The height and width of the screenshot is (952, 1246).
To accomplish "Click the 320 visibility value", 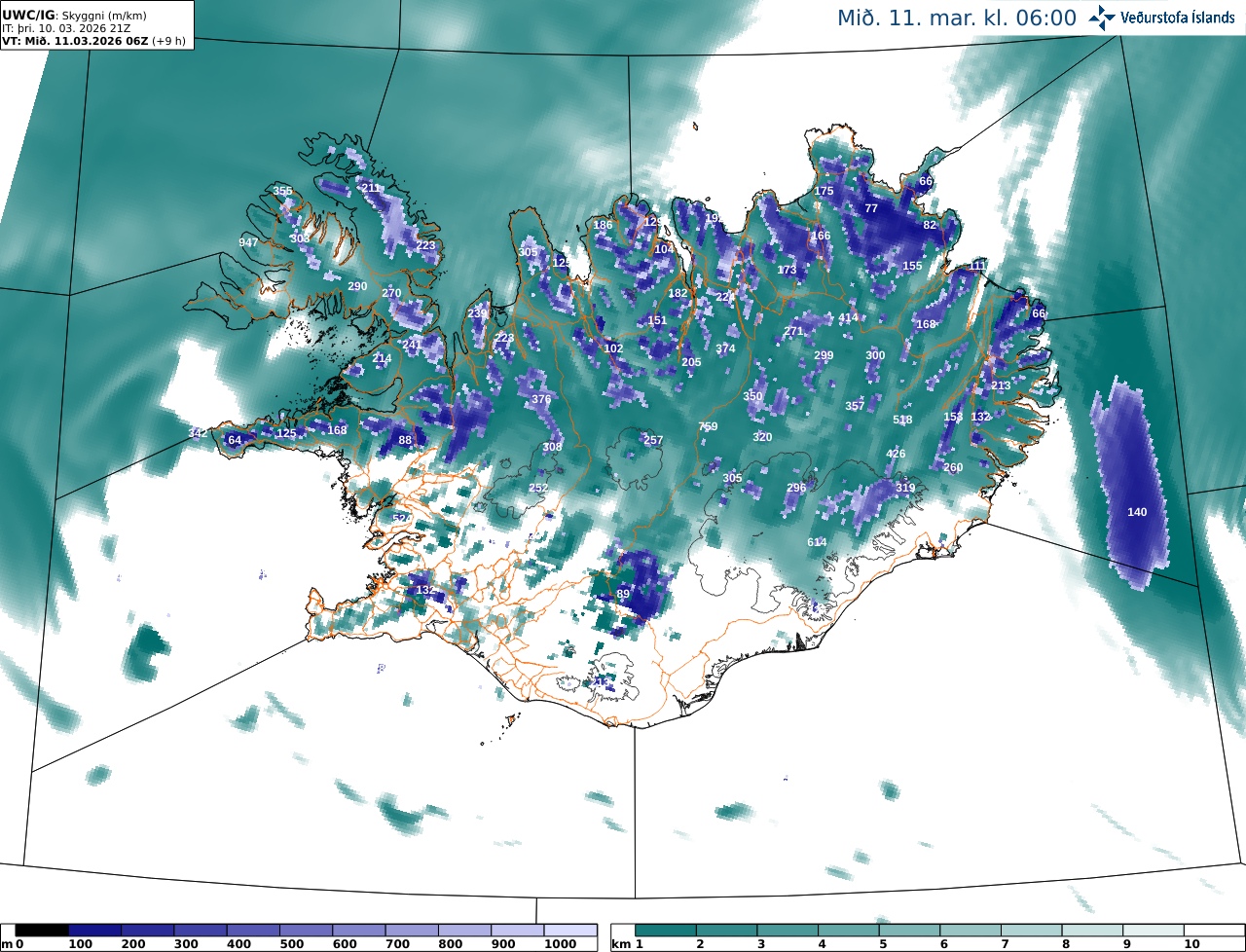I will pos(762,437).
